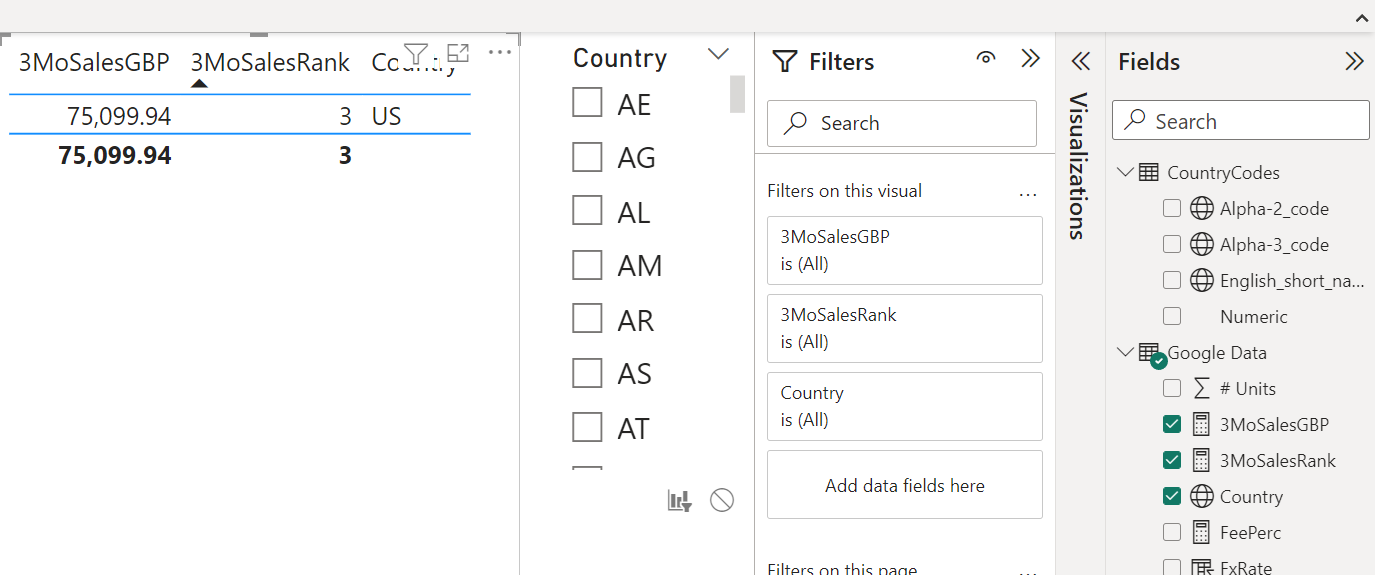Viewport: 1375px width, 575px height.
Task: Check the AT country box
Action: coord(587,426)
